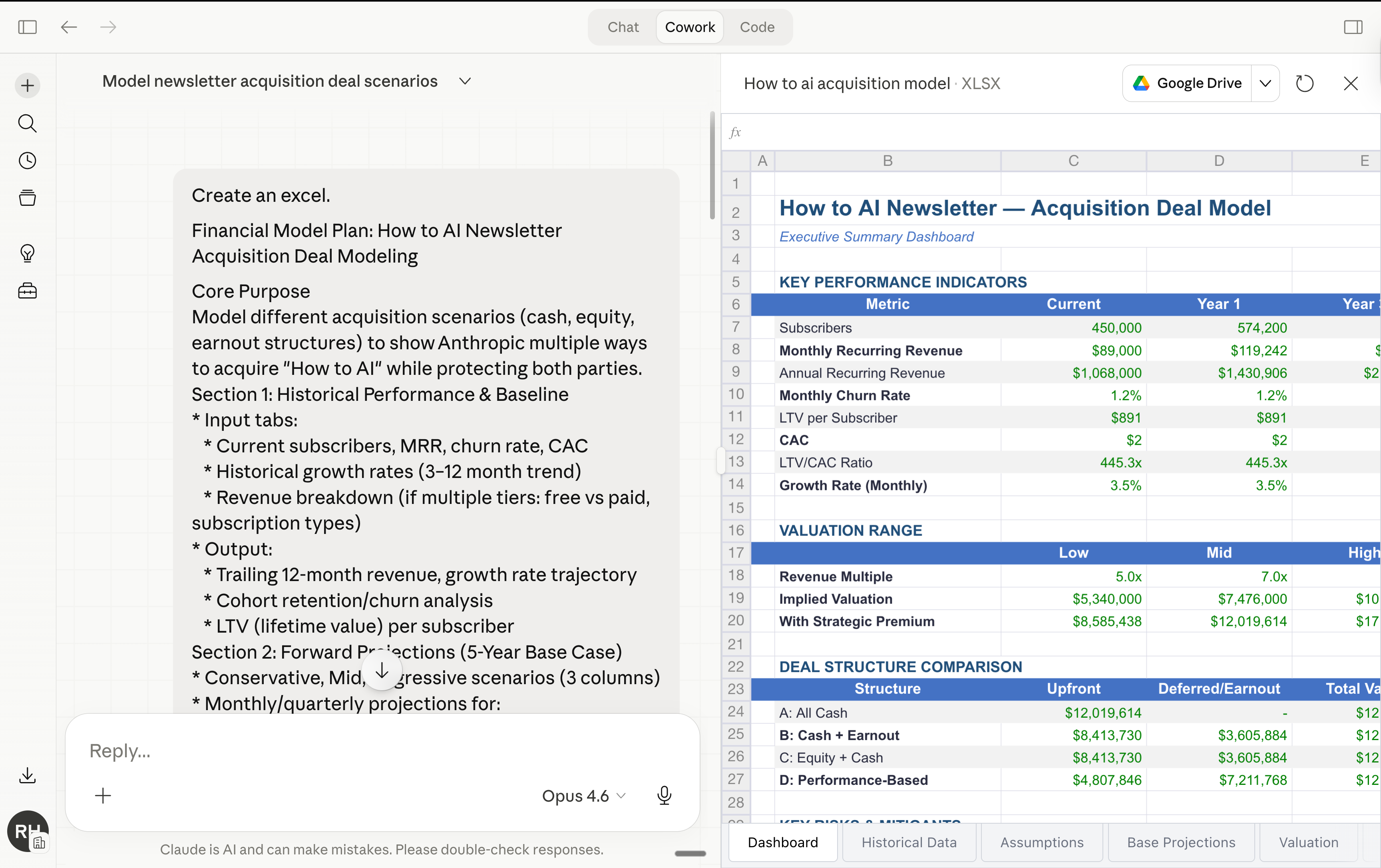Refresh the spreadsheet preview
Screen dimensions: 1381x868
[x=1304, y=84]
